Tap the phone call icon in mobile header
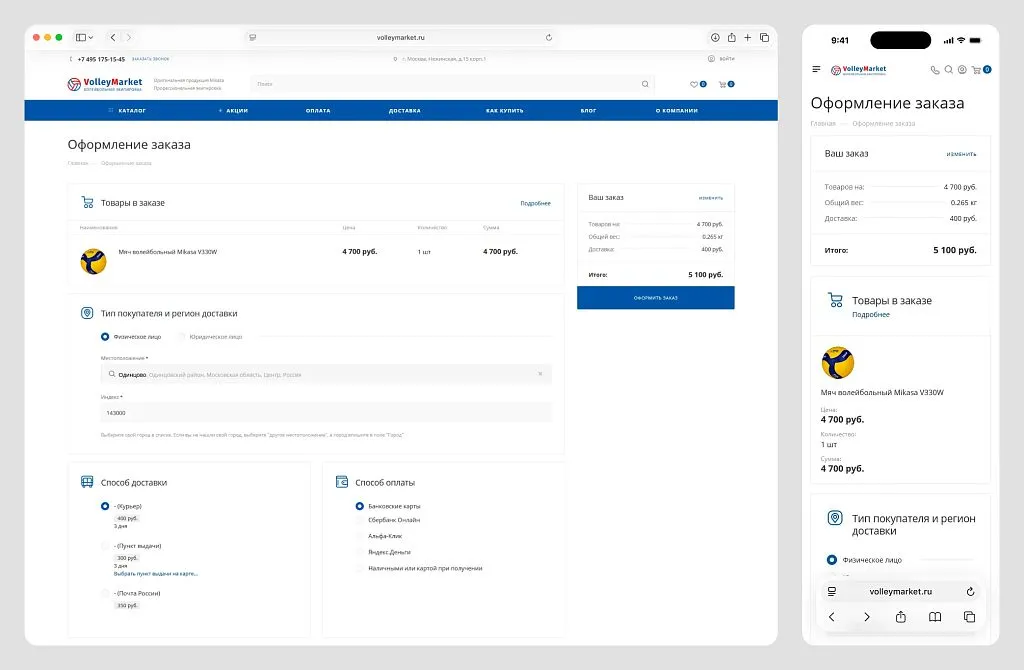This screenshot has width=1024, height=670. point(935,70)
